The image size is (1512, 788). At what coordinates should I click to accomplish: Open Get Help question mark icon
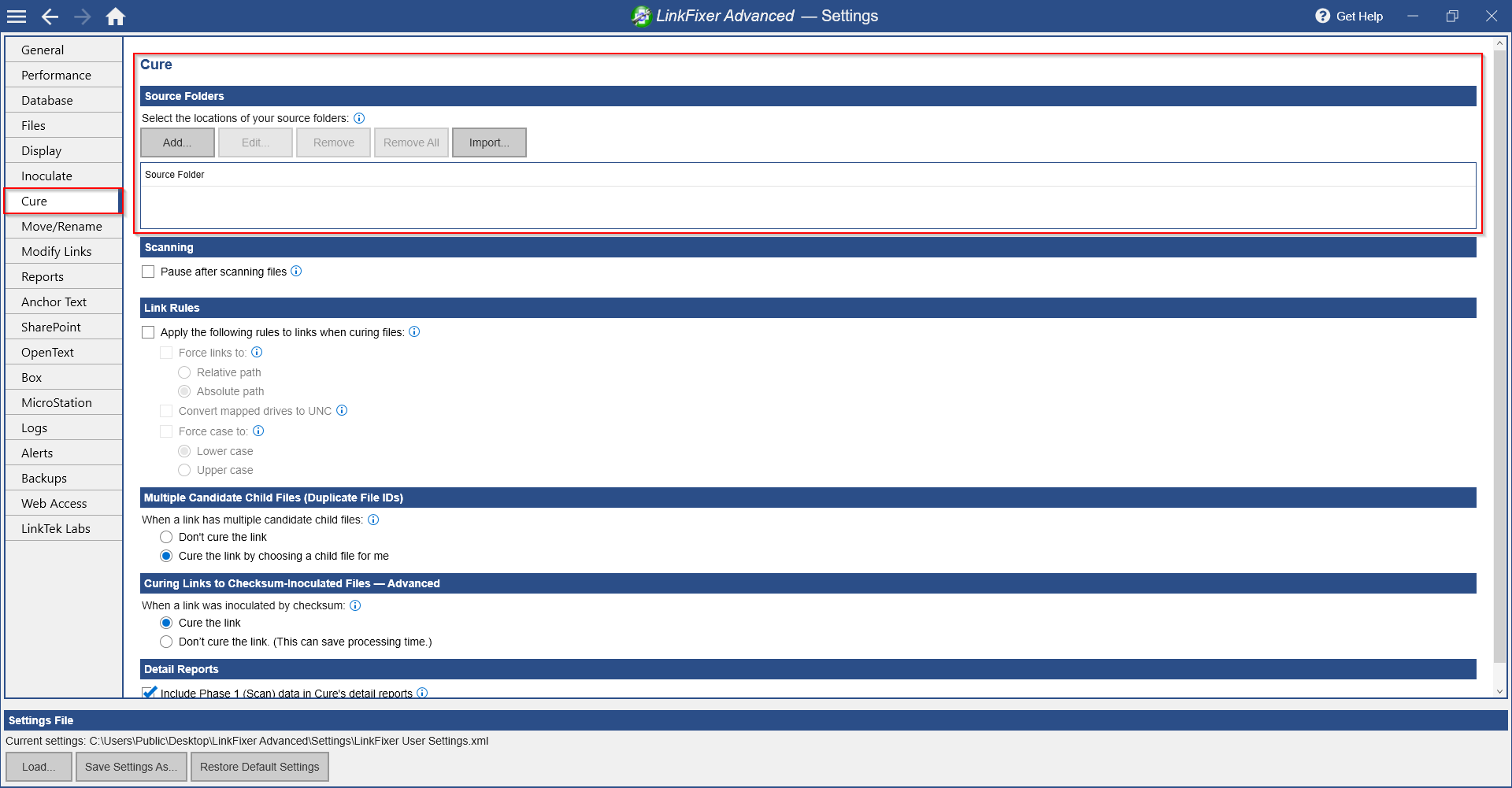1322,16
